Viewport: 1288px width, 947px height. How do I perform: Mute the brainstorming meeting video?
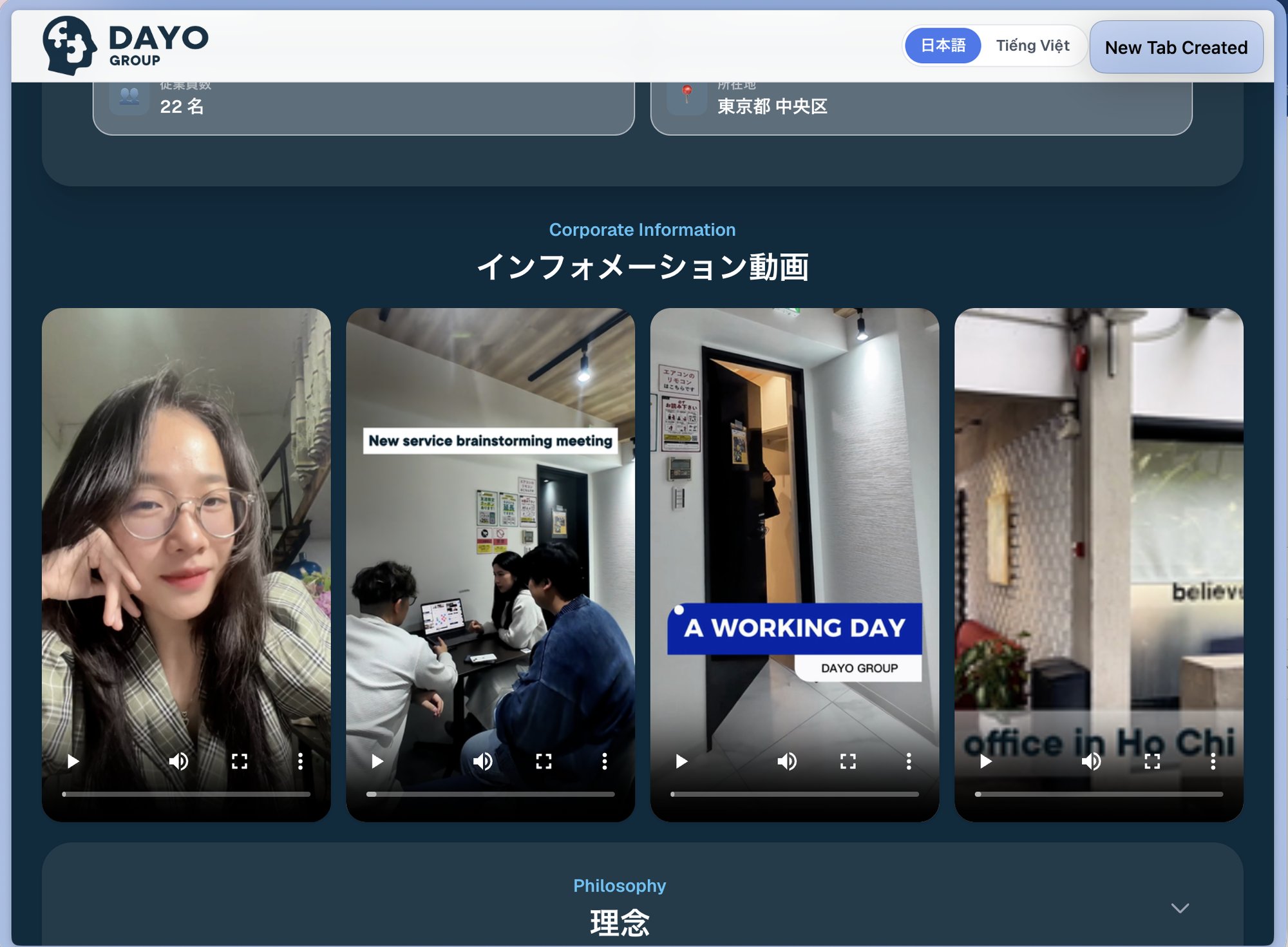483,761
